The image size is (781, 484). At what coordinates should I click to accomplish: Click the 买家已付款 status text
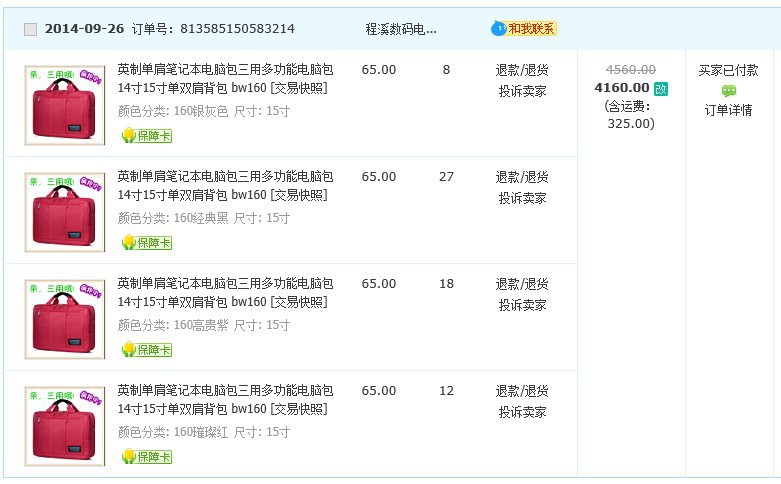tap(728, 70)
